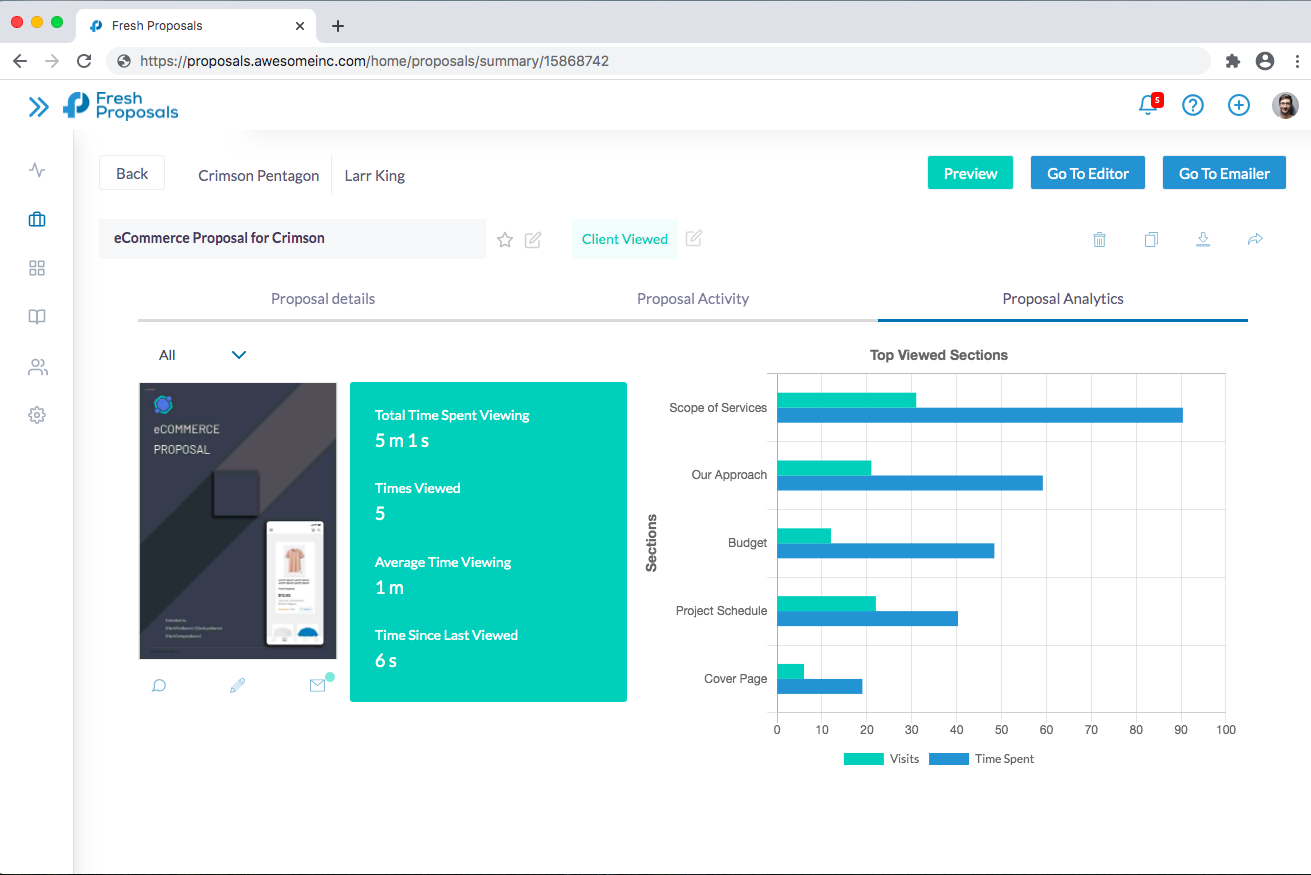Switch to Proposal Activity tab
The height and width of the screenshot is (875, 1311).
tap(692, 299)
